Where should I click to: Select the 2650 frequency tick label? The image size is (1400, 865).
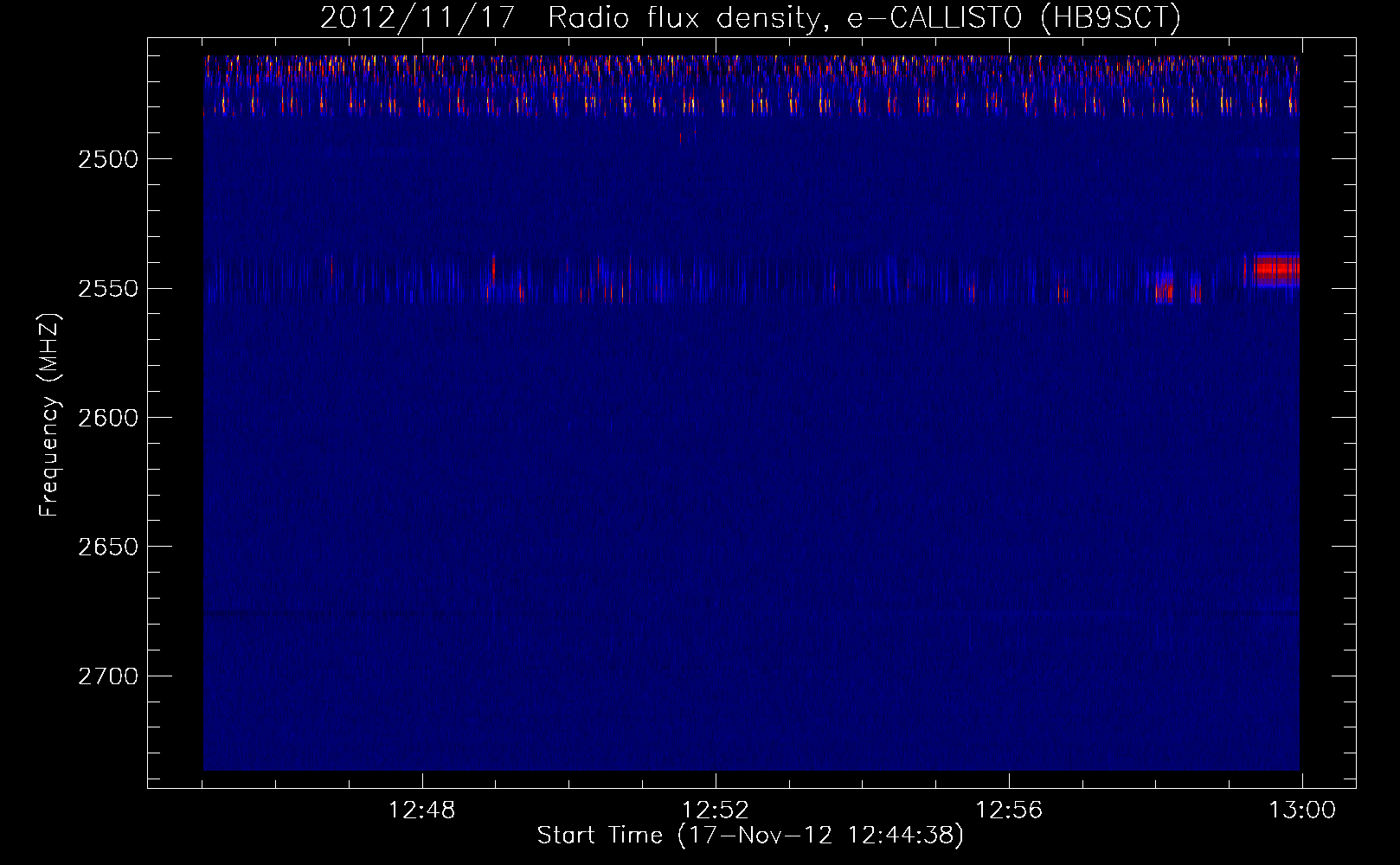click(107, 547)
